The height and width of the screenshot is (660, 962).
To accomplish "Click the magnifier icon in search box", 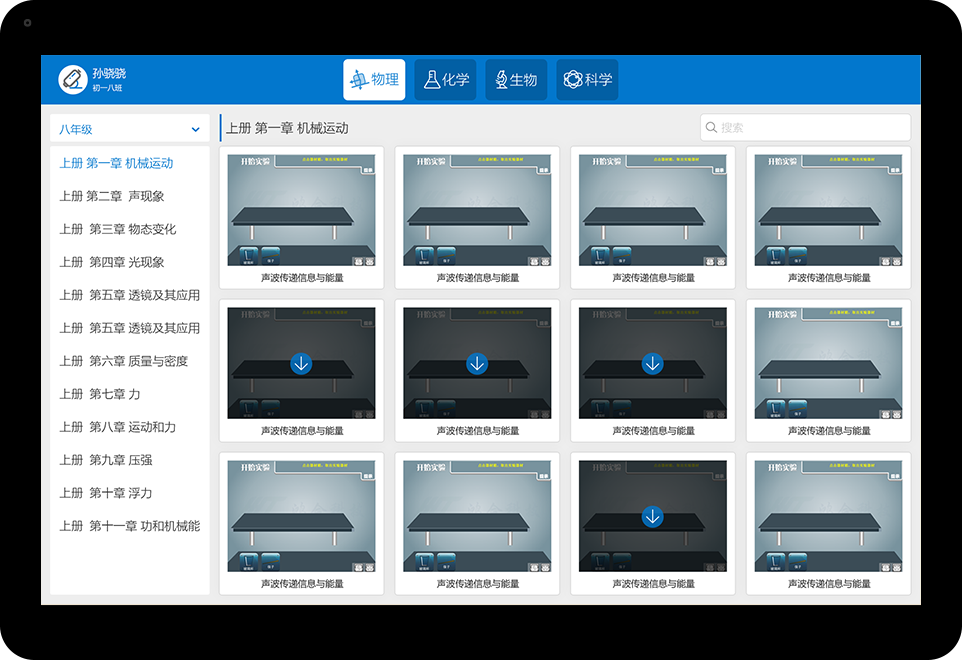I will tap(712, 128).
